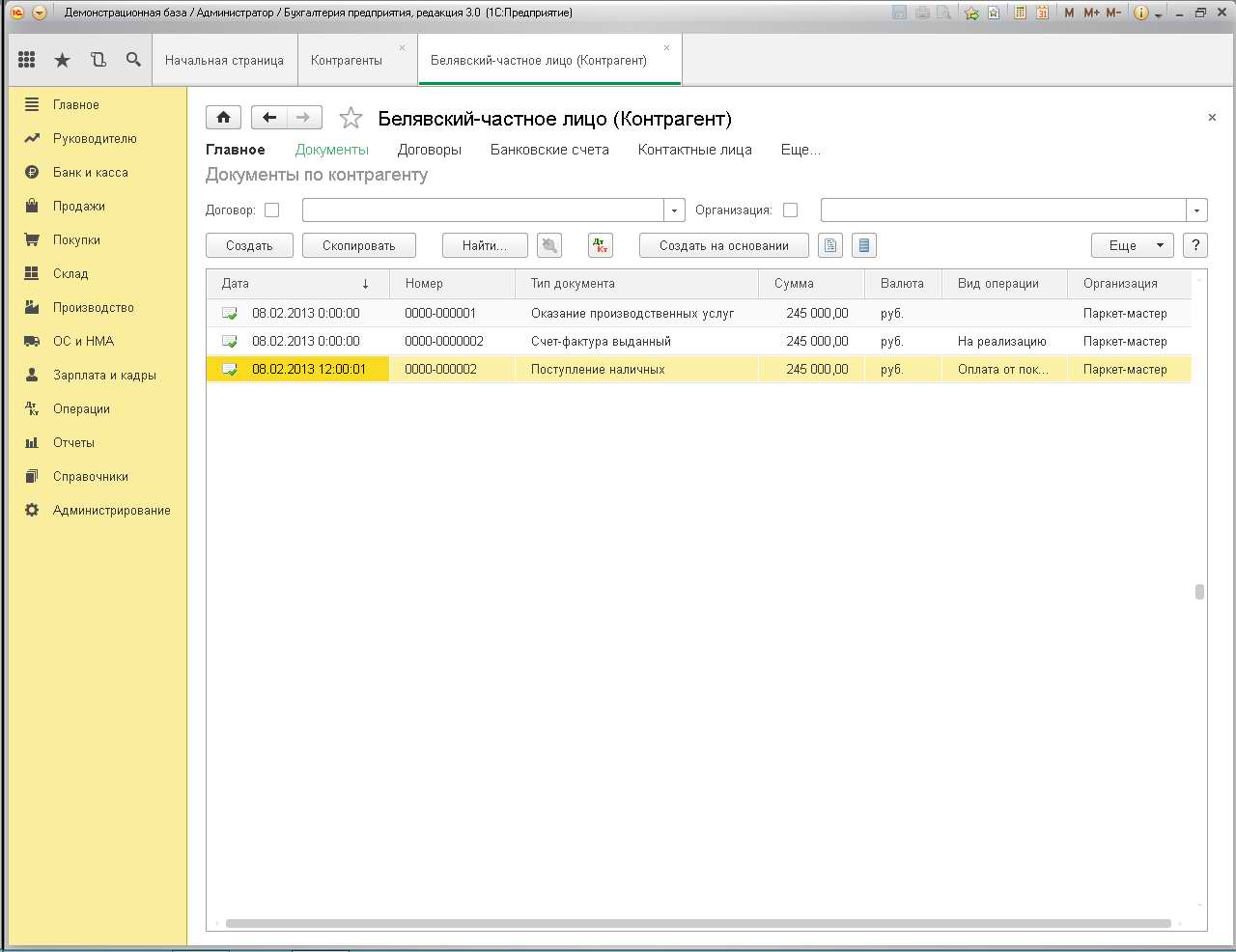Click the search magnifier icon
1236x952 pixels.
coord(133,60)
